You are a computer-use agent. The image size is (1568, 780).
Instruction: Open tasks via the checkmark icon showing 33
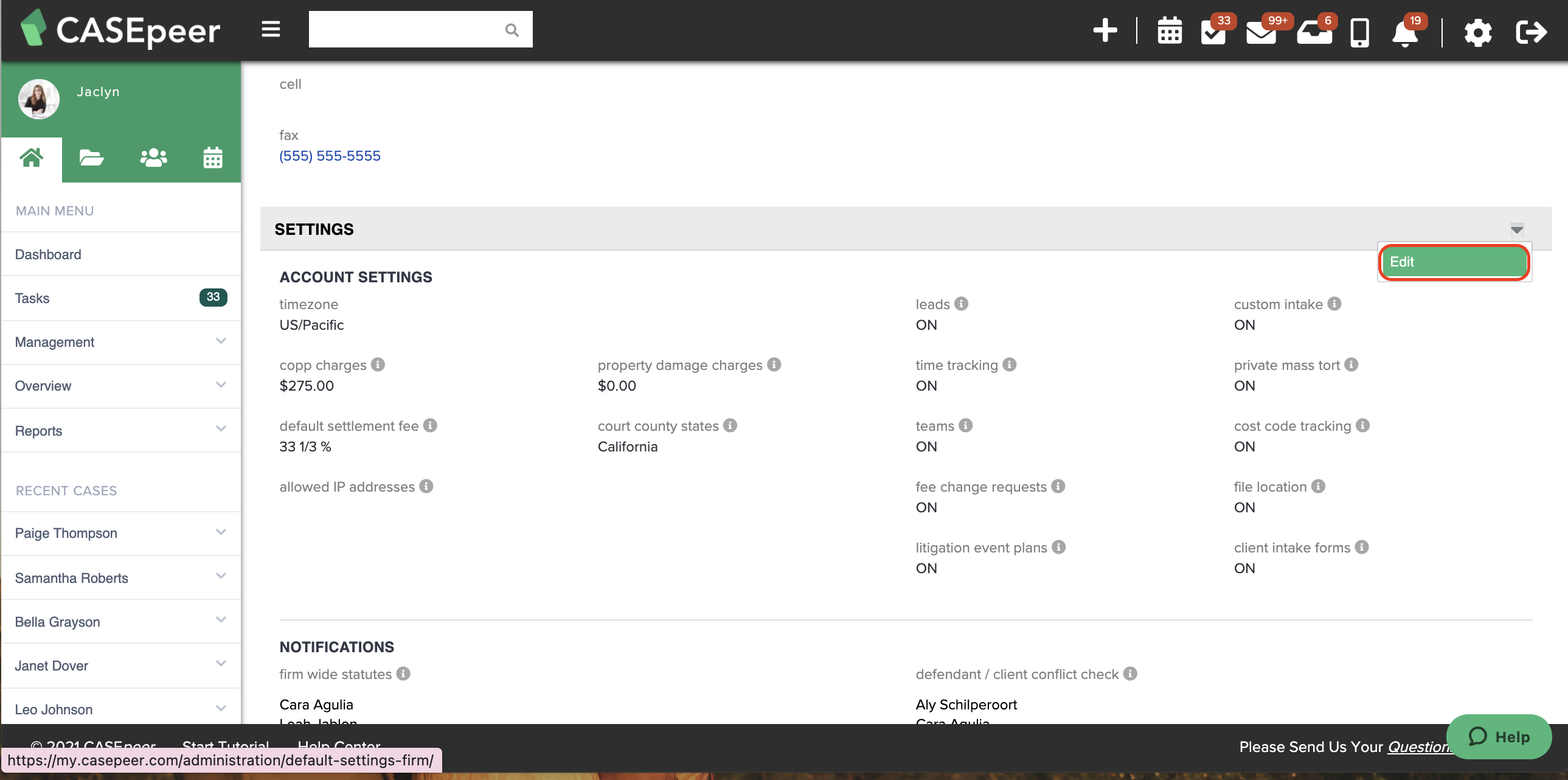coord(1215,32)
